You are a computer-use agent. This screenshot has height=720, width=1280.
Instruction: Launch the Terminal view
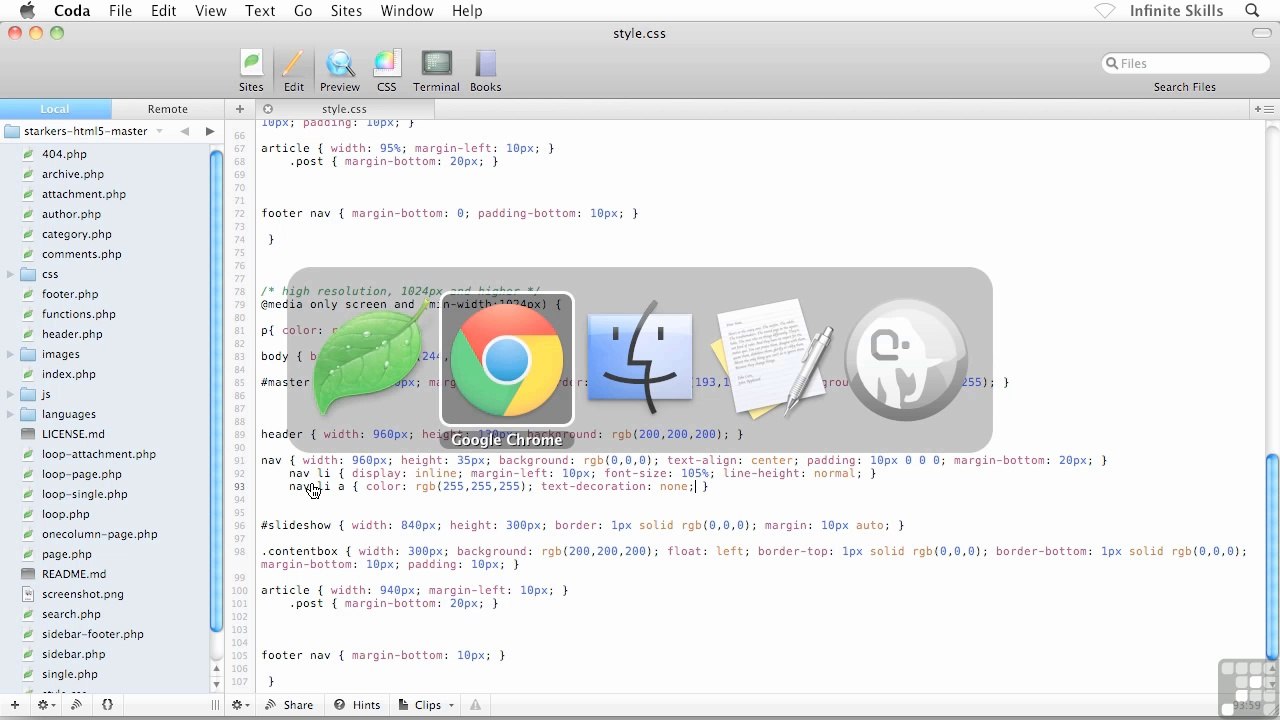[436, 71]
